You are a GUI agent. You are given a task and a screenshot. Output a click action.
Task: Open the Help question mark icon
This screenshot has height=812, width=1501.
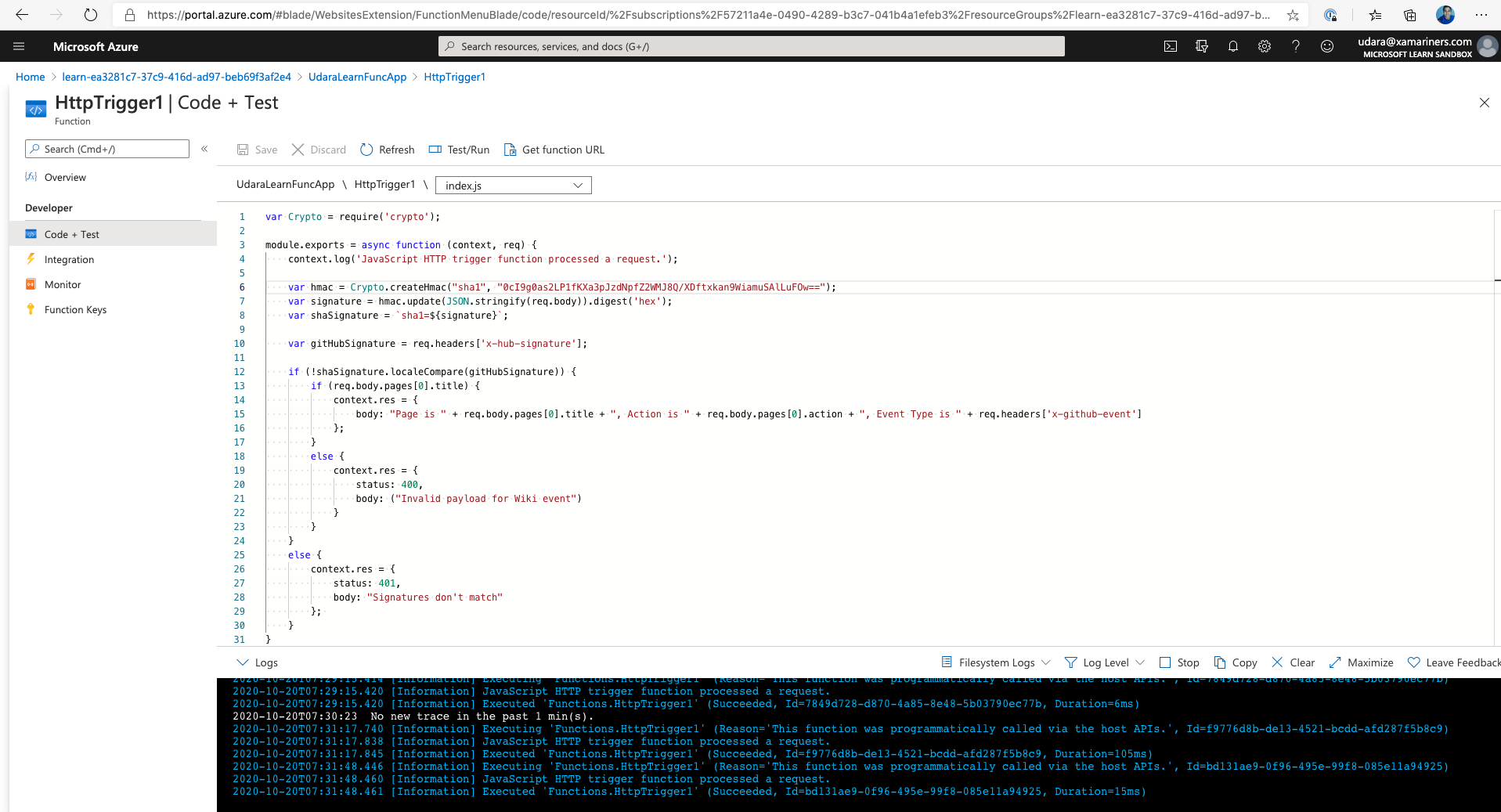coord(1296,46)
